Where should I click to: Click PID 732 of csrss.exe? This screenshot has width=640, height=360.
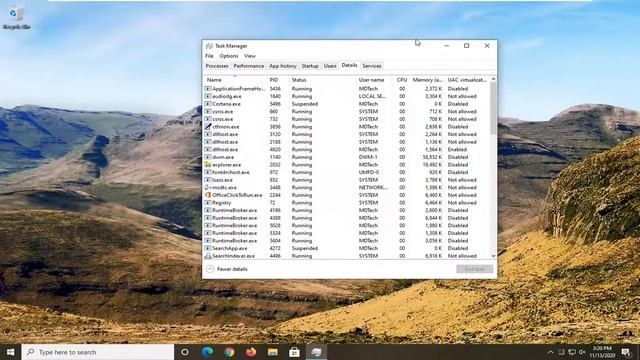[274, 119]
